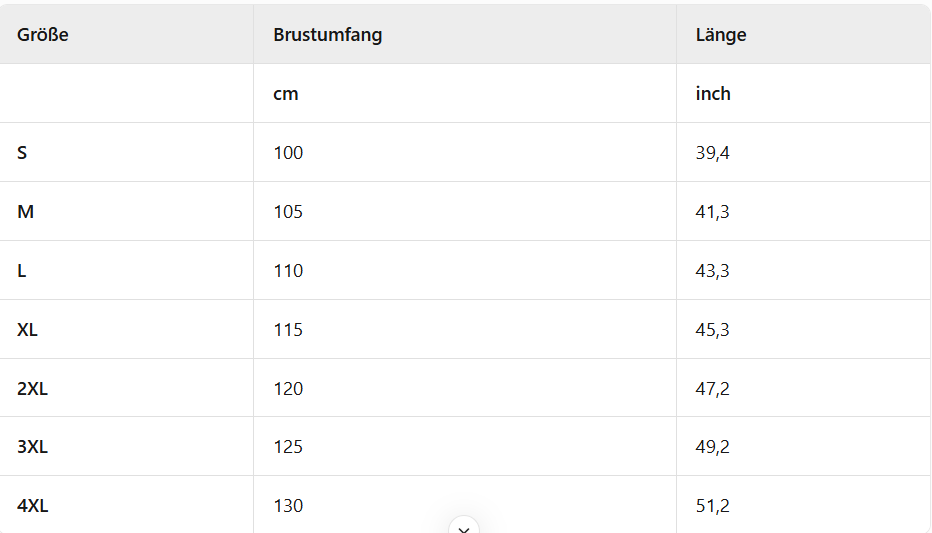This screenshot has width=932, height=533.
Task: Click the Länge column header
Action: [720, 35]
